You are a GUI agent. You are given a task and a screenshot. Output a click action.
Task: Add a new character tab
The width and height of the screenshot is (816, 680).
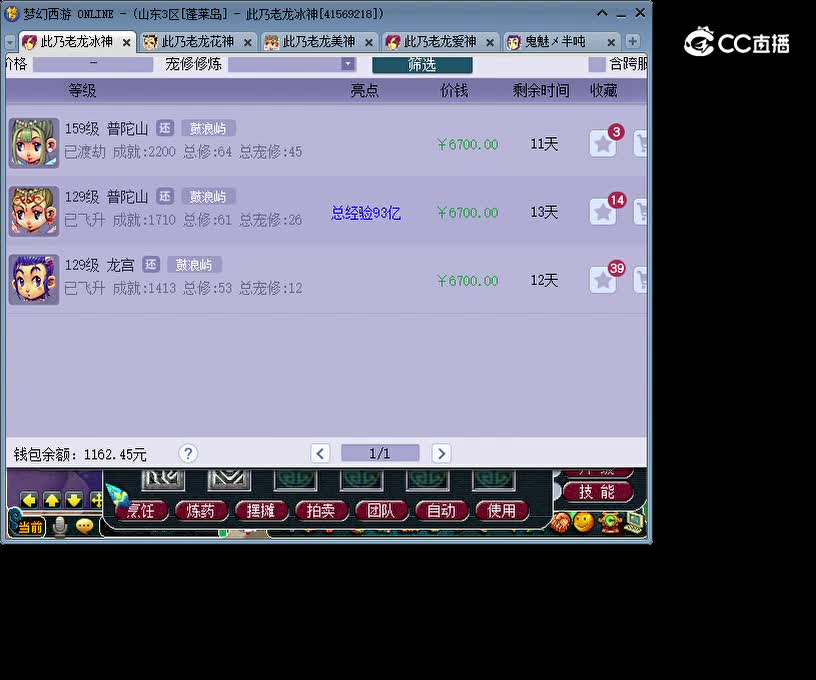tap(632, 41)
